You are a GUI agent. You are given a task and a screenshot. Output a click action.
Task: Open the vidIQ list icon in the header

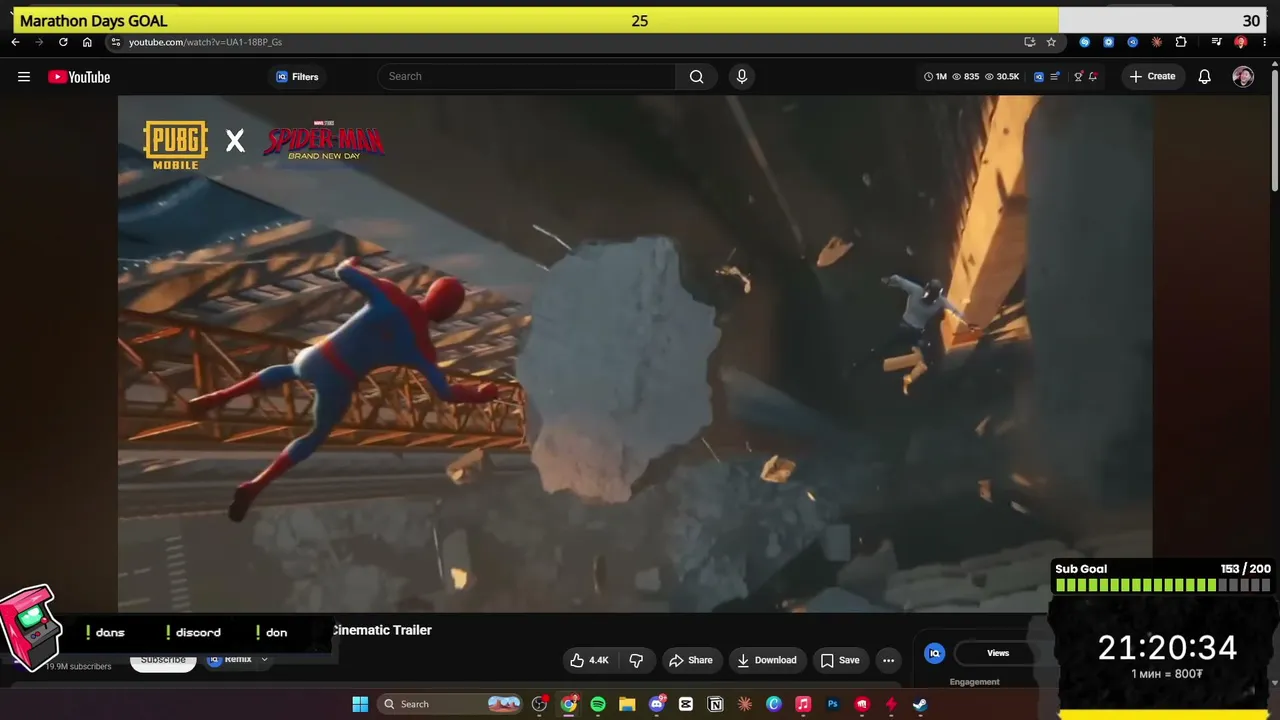tap(1055, 77)
